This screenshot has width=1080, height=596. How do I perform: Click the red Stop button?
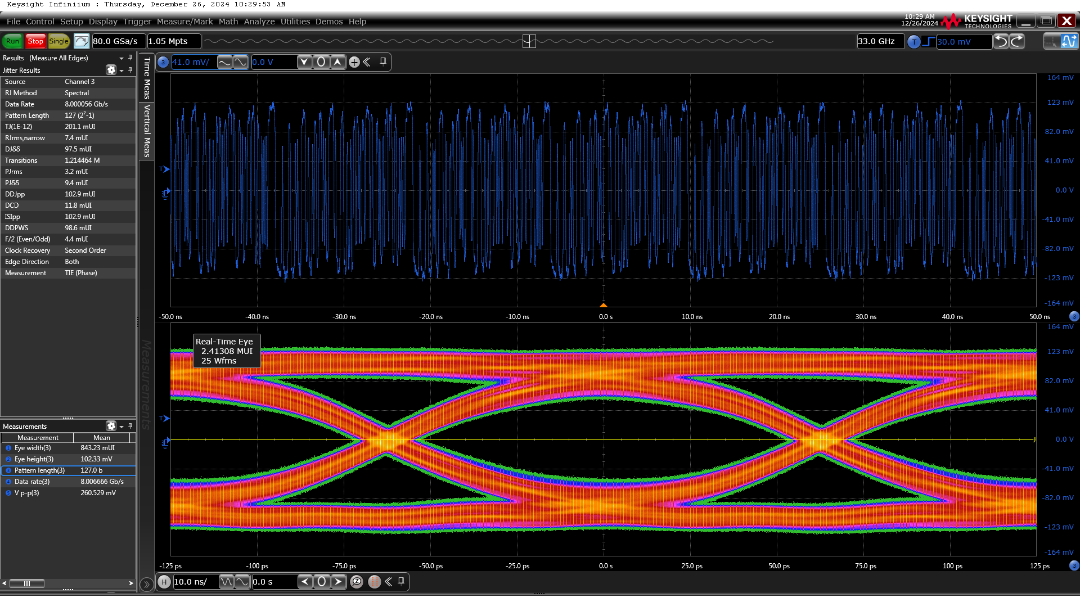tap(35, 41)
